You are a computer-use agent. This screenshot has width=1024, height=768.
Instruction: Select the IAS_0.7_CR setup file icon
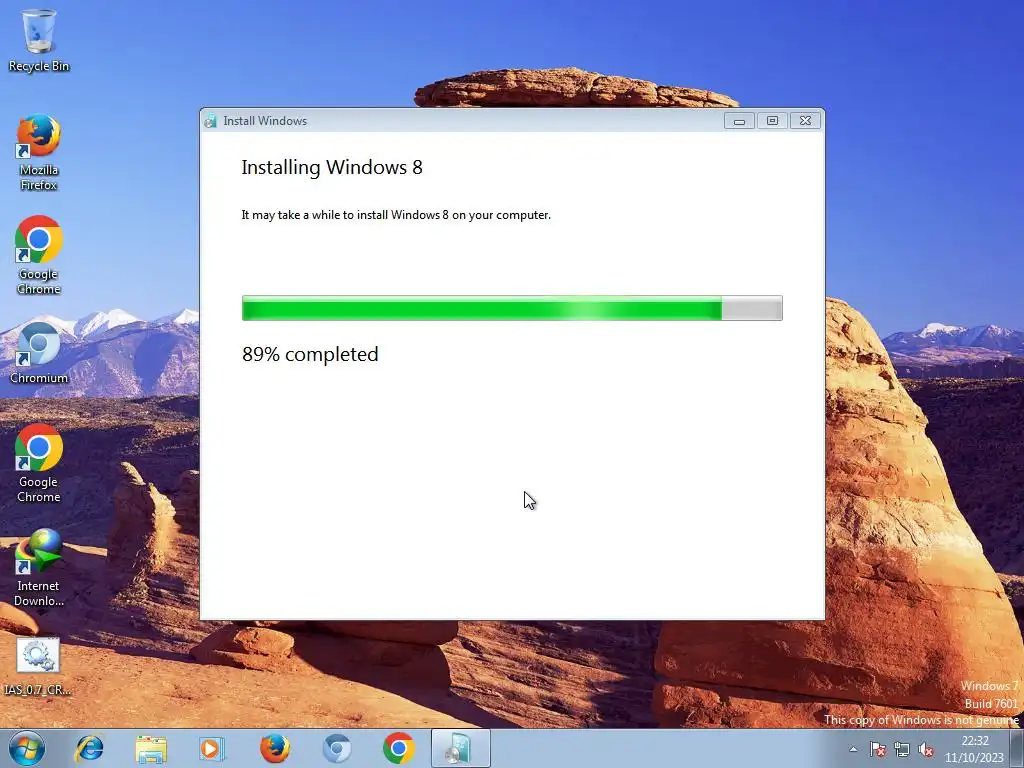38,666
